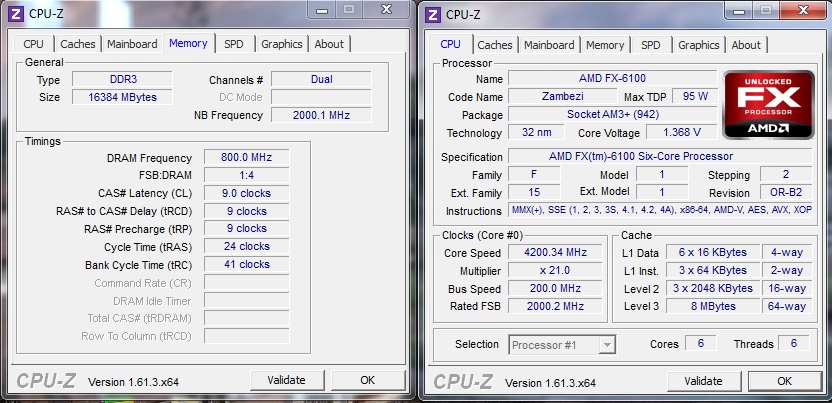
Task: Click Threads count value in right window
Action: coord(794,343)
